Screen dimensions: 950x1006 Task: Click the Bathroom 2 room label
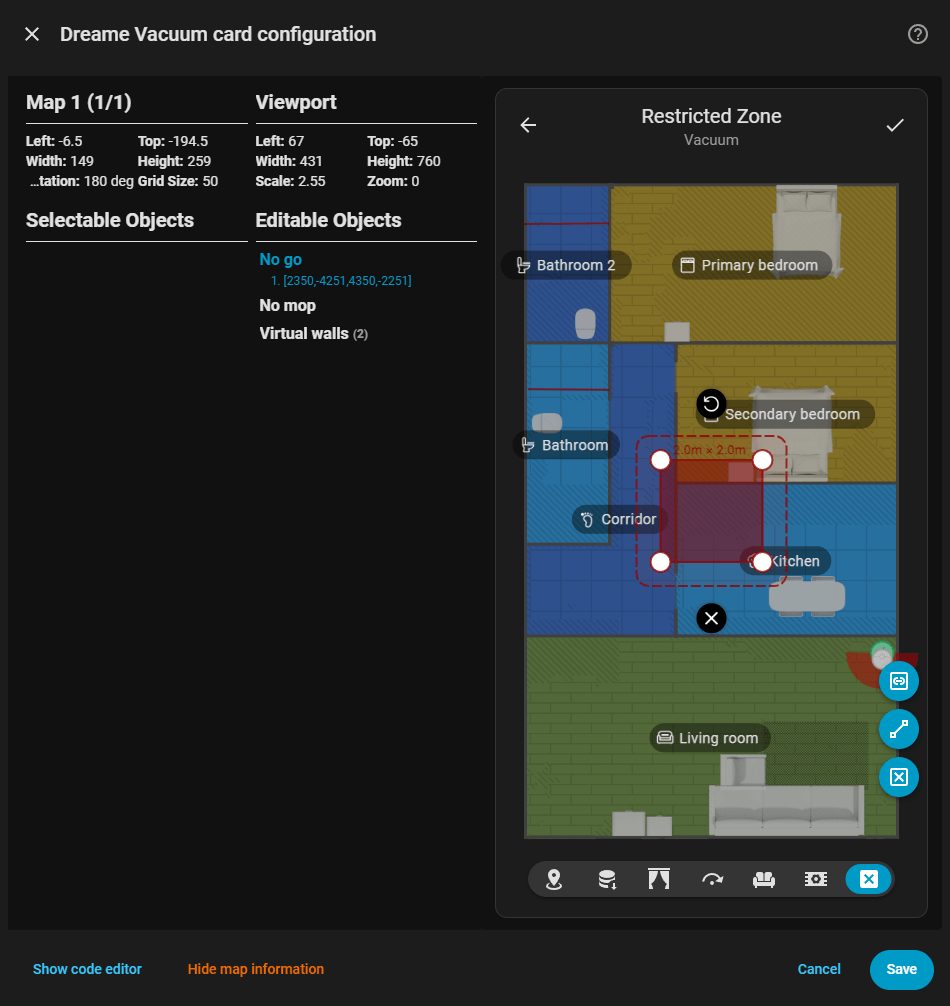(x=566, y=265)
